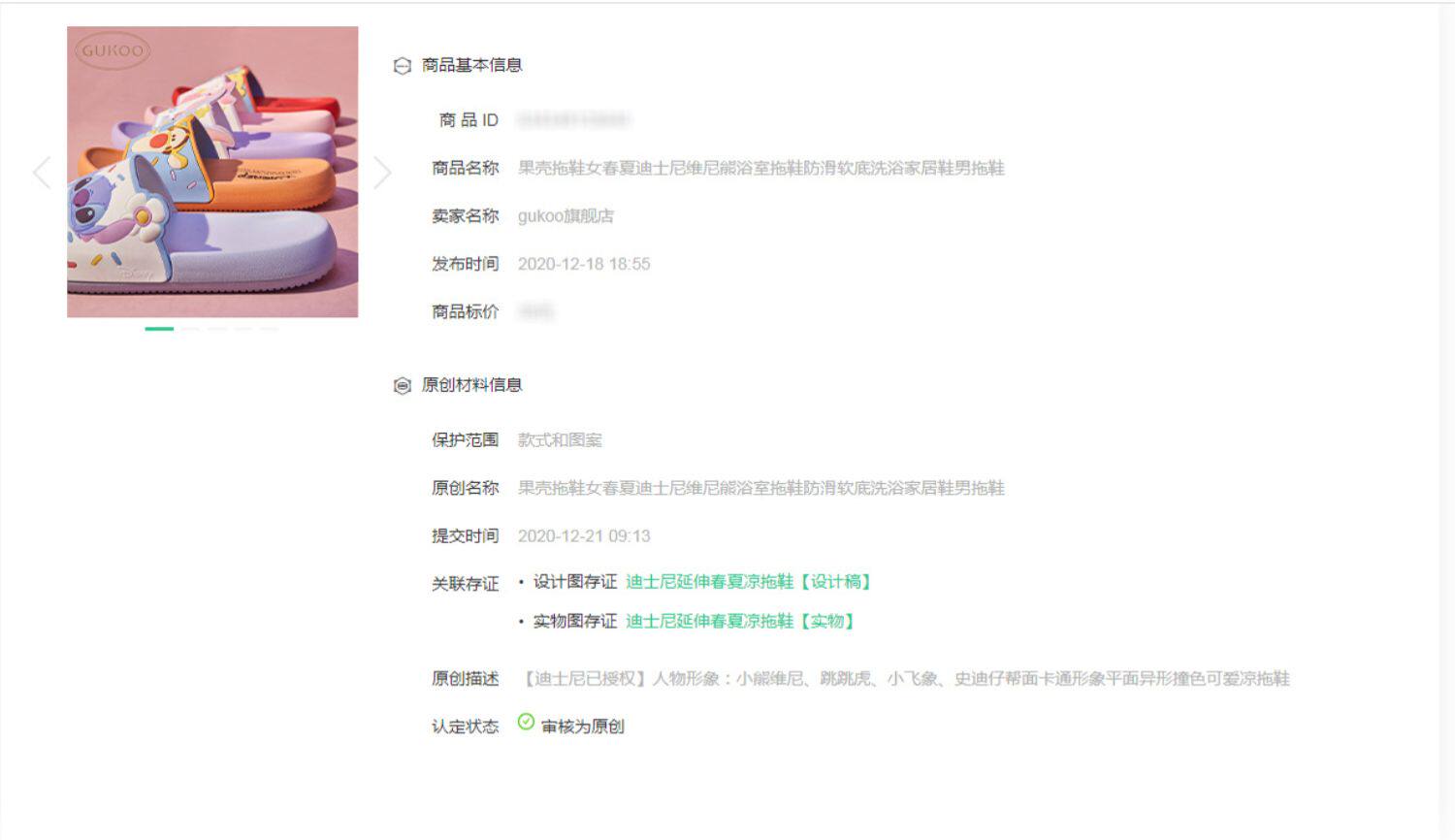1455x840 pixels.
Task: Click the 保护范围 value 款式和图案
Action: click(x=560, y=440)
